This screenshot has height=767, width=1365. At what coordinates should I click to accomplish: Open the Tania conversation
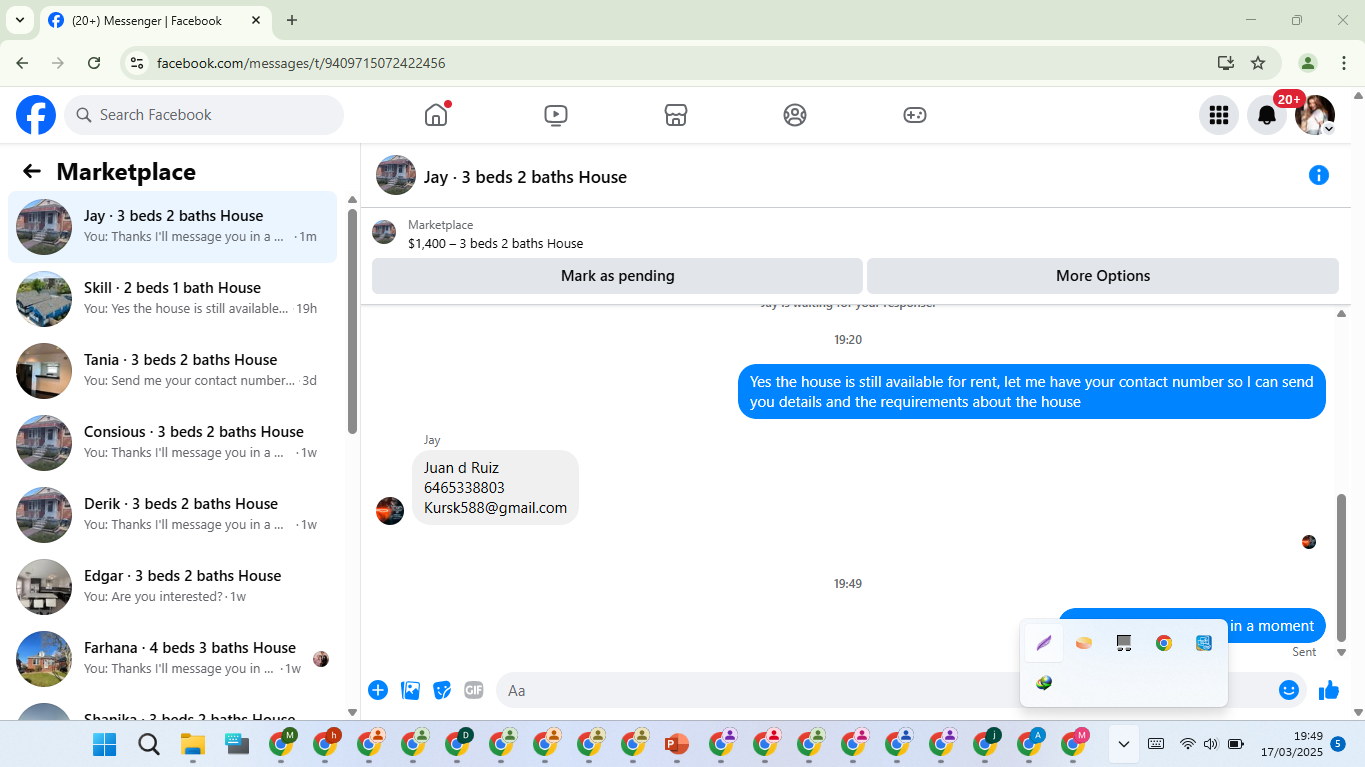pos(172,371)
